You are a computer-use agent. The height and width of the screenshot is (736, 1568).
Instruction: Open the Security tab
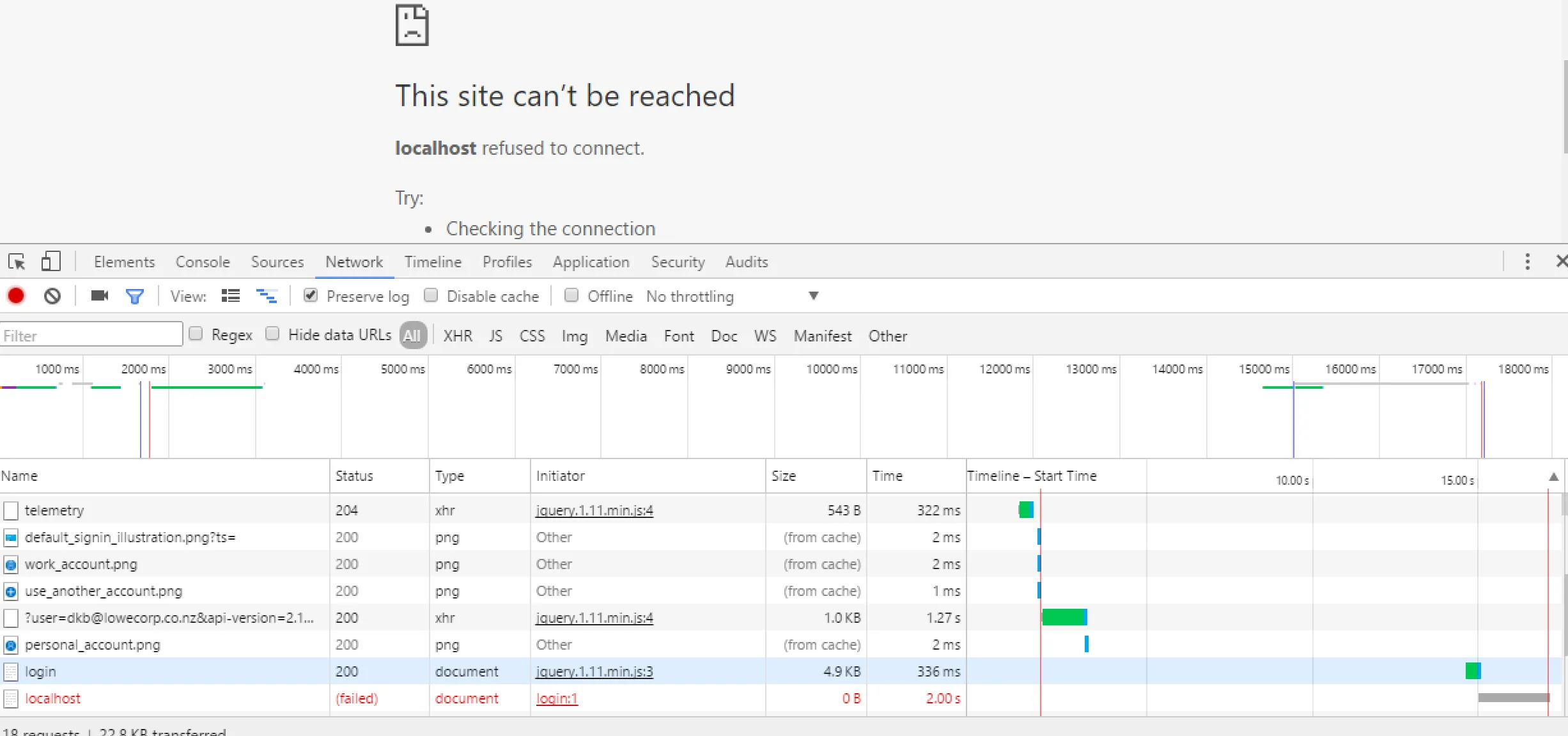tap(678, 262)
